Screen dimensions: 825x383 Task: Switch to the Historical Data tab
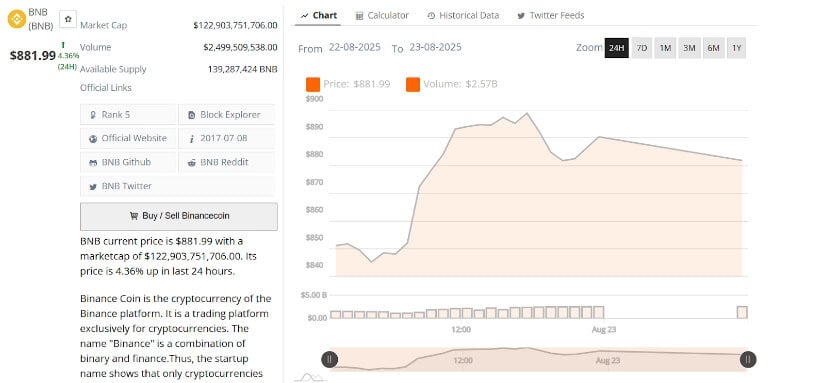(463, 15)
